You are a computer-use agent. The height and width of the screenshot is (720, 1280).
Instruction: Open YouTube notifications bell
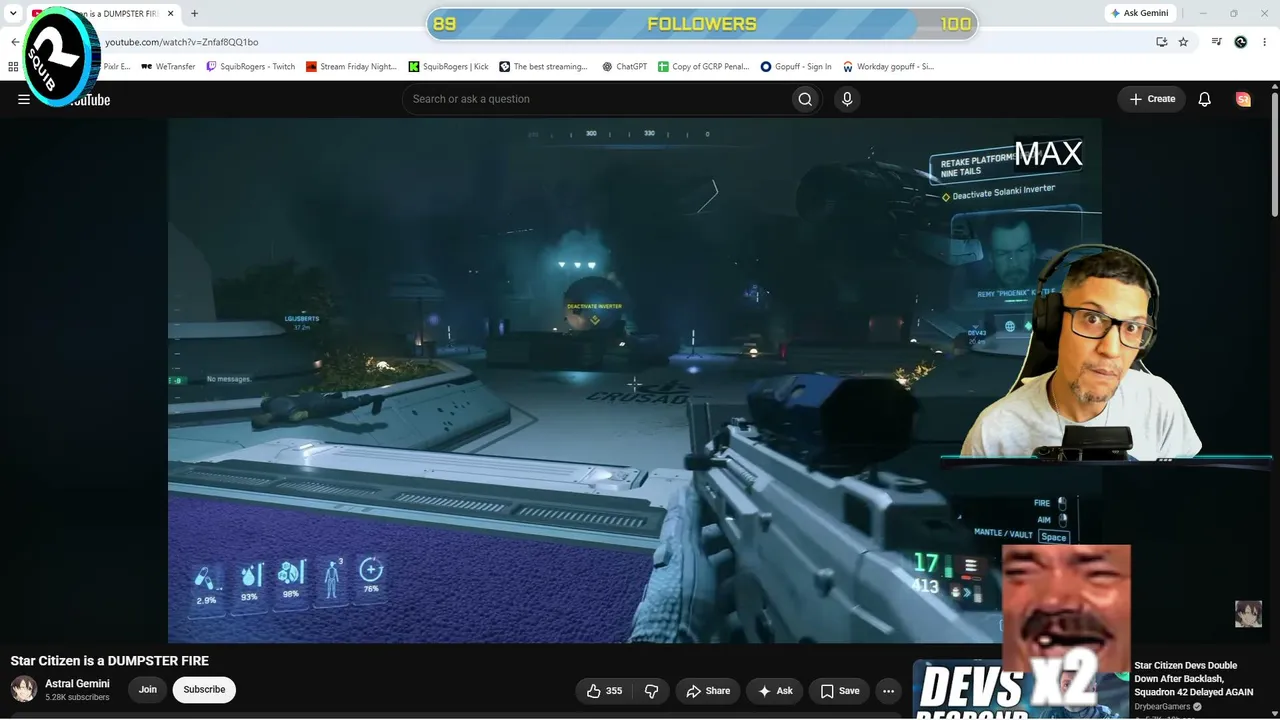1205,99
